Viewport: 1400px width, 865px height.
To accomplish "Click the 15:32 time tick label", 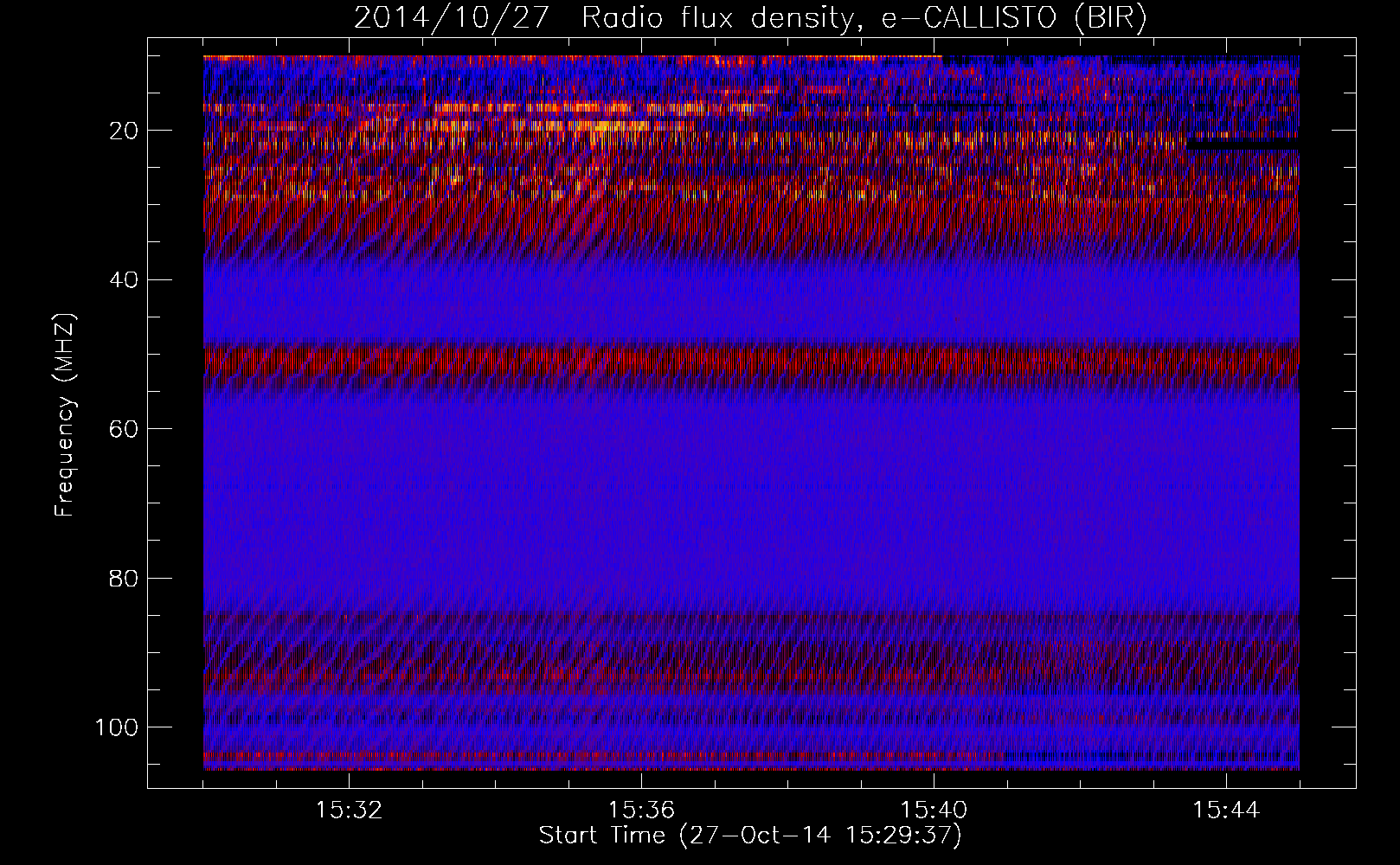I will click(349, 811).
